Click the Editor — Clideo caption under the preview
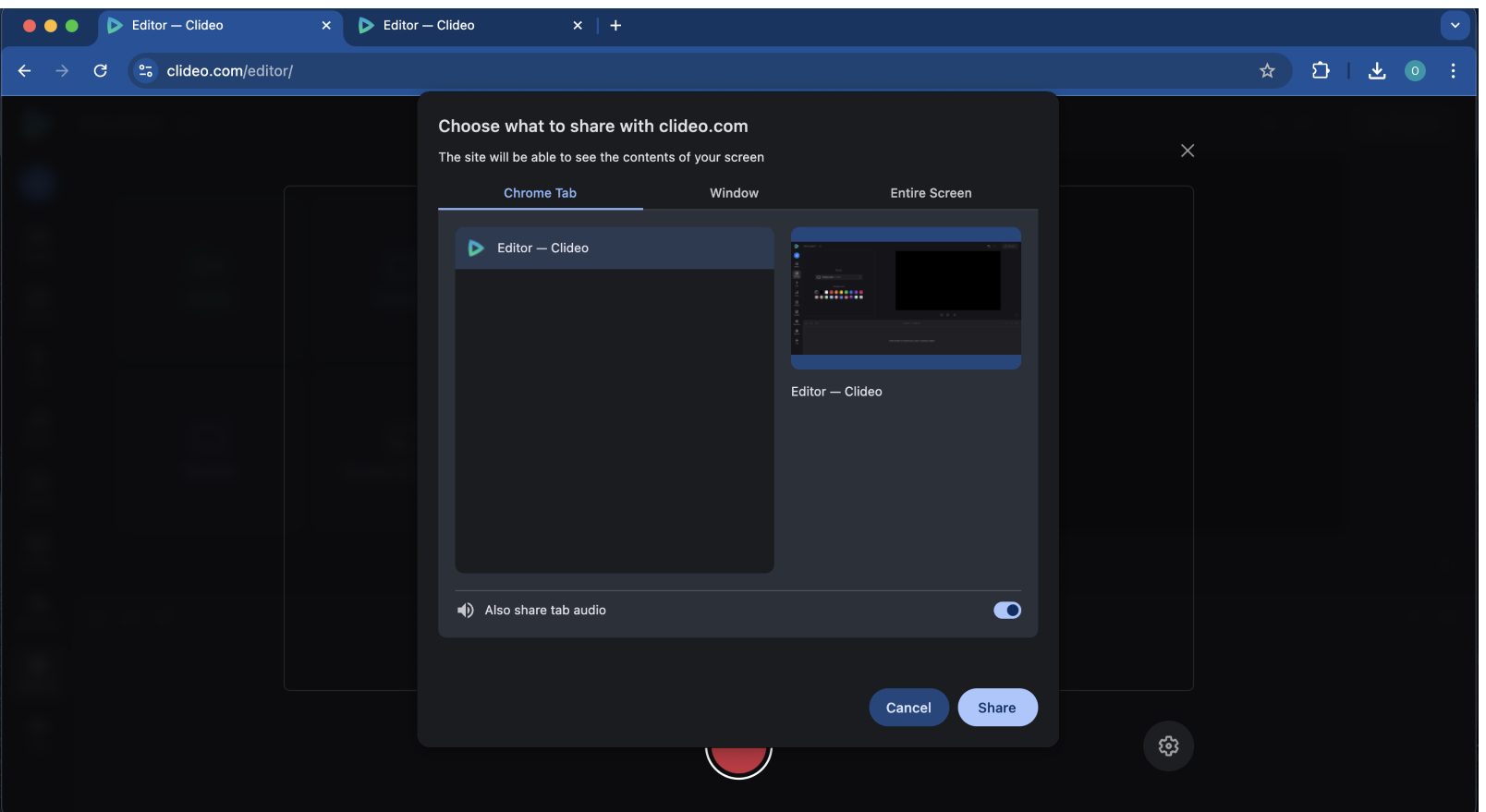1486x812 pixels. (x=836, y=392)
